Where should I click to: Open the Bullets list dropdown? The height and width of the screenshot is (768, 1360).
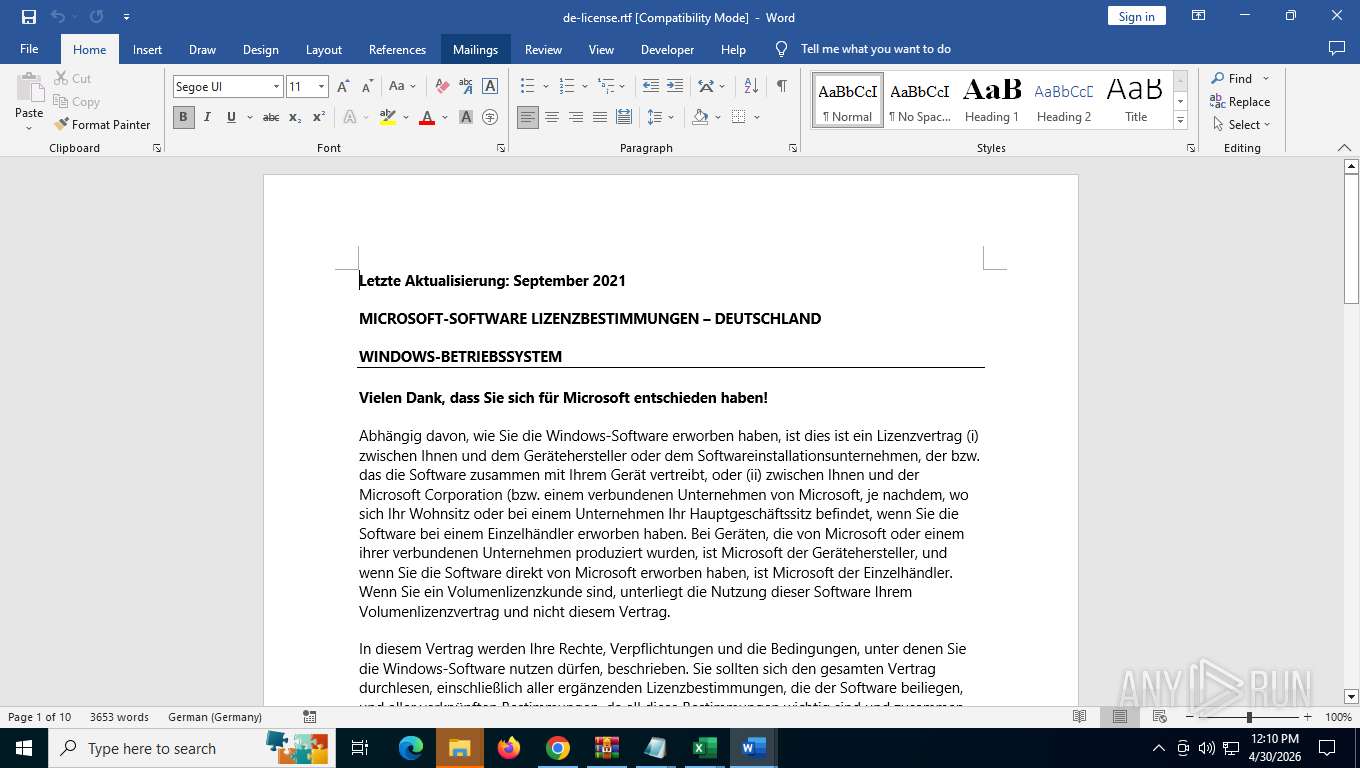tap(546, 87)
